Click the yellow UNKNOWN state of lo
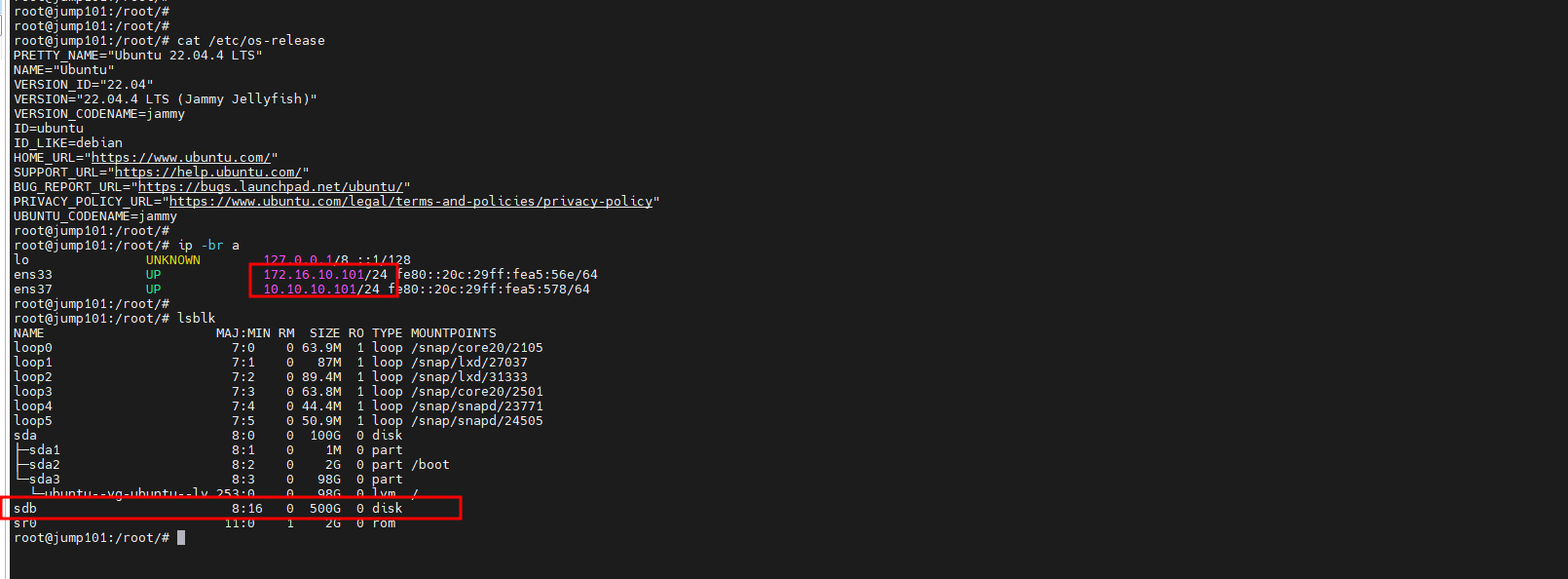Image resolution: width=1568 pixels, height=579 pixels. [x=173, y=260]
